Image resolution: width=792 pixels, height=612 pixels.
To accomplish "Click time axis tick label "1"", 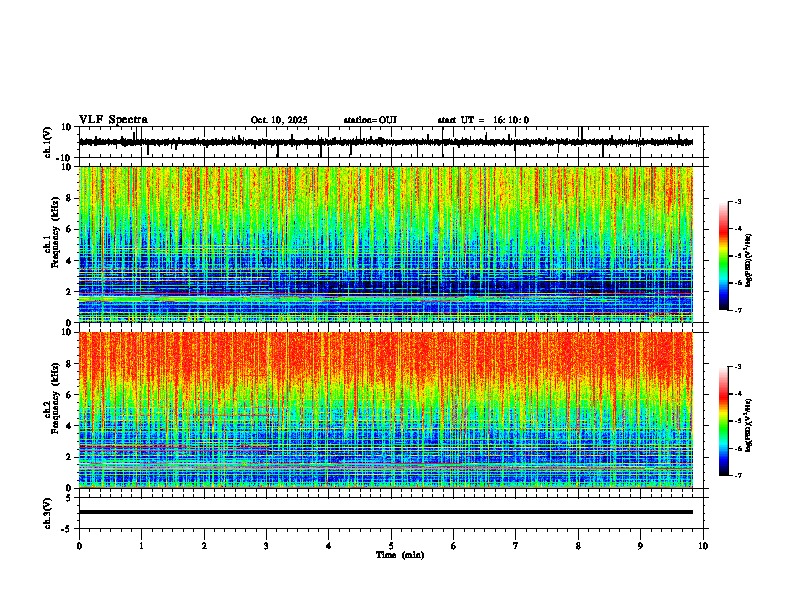I will (141, 546).
